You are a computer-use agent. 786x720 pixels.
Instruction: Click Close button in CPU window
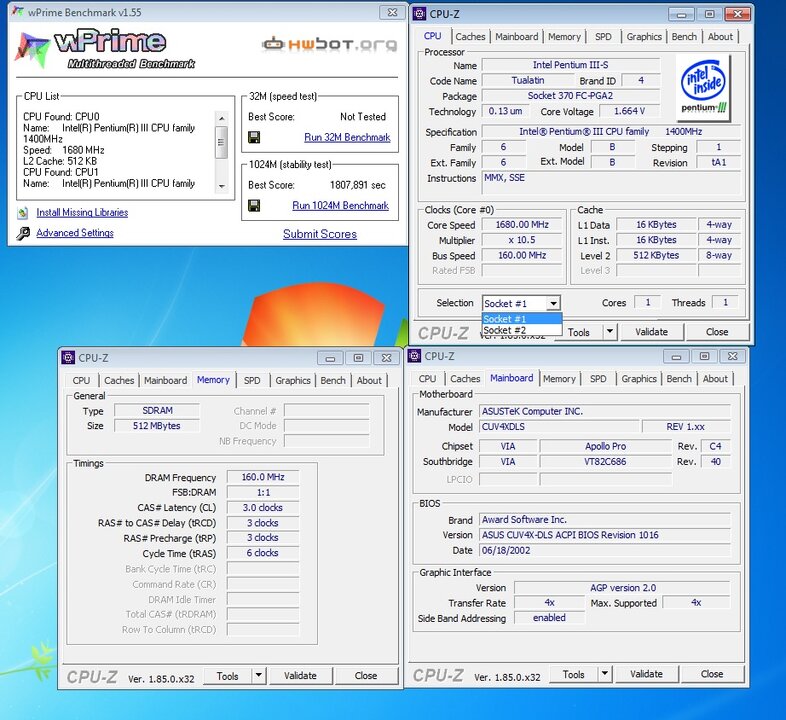point(717,332)
